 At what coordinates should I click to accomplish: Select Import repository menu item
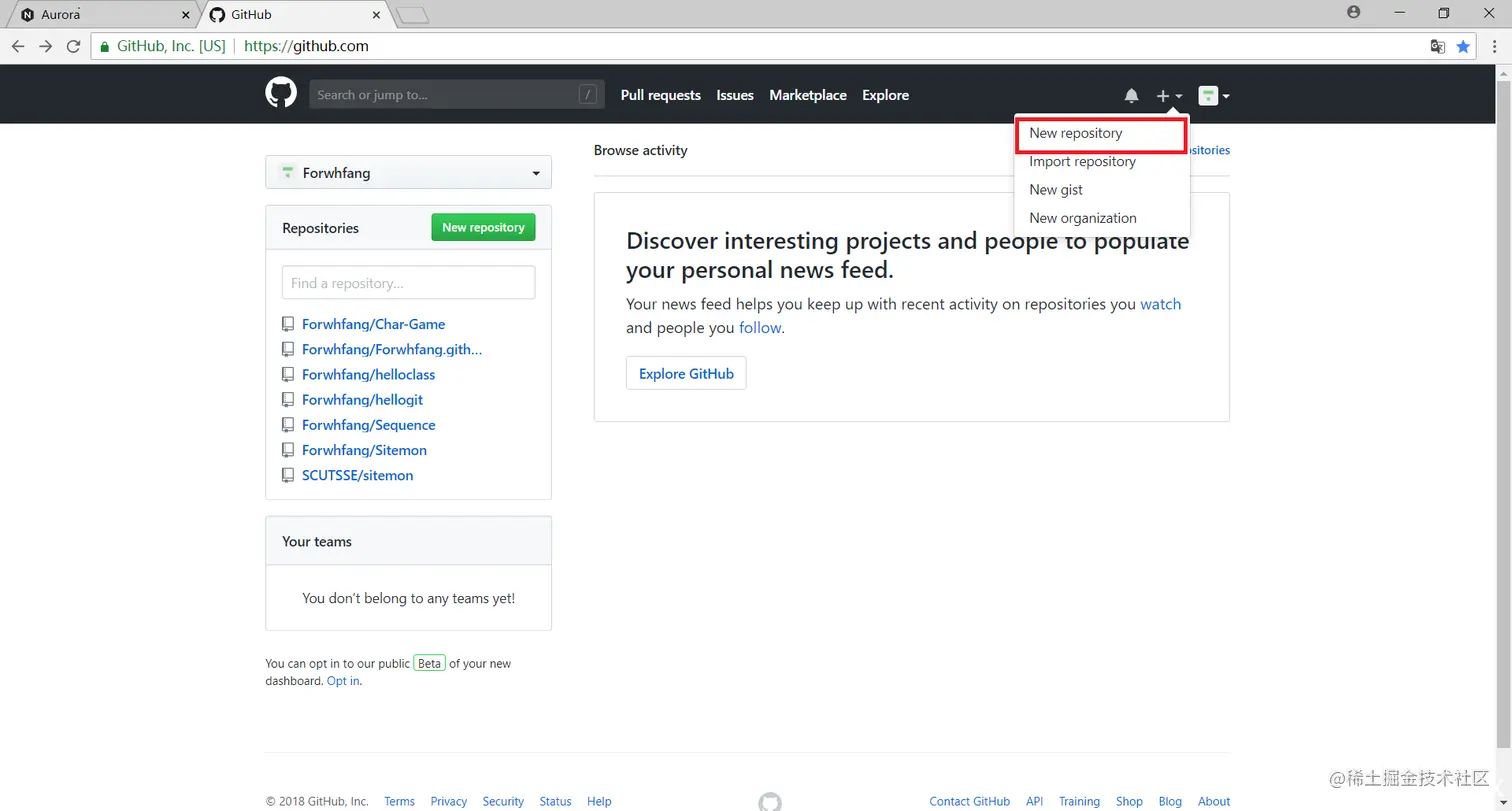click(1101, 161)
